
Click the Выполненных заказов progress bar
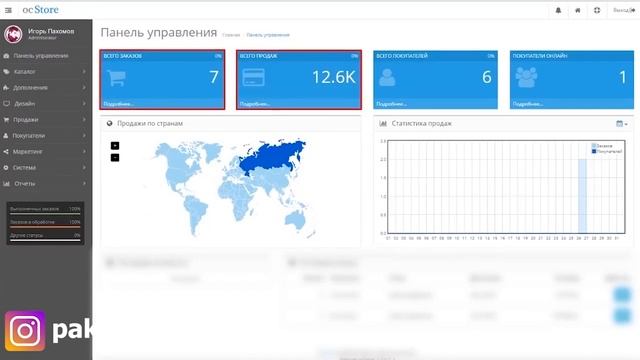(45, 213)
